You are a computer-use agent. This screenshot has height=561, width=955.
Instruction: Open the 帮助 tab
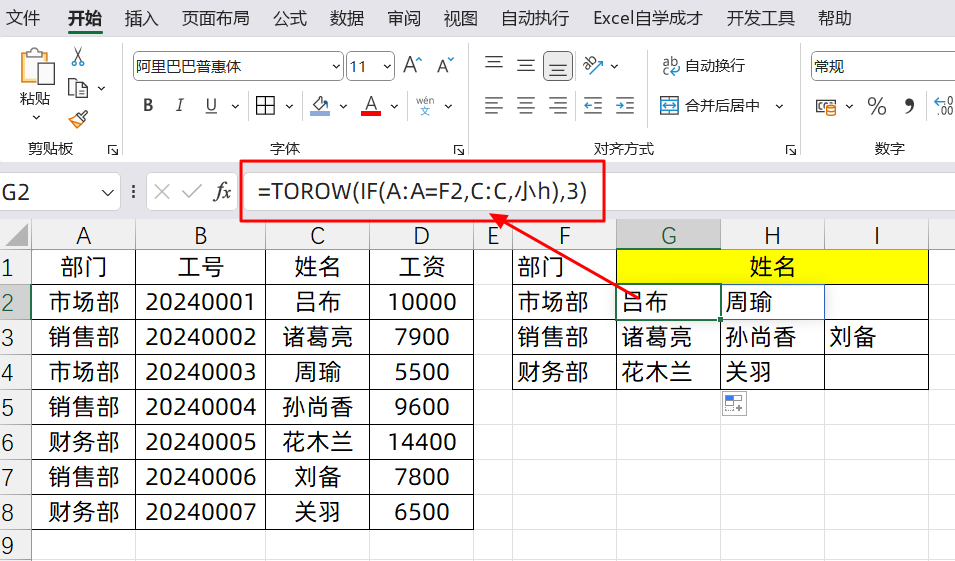click(x=834, y=18)
